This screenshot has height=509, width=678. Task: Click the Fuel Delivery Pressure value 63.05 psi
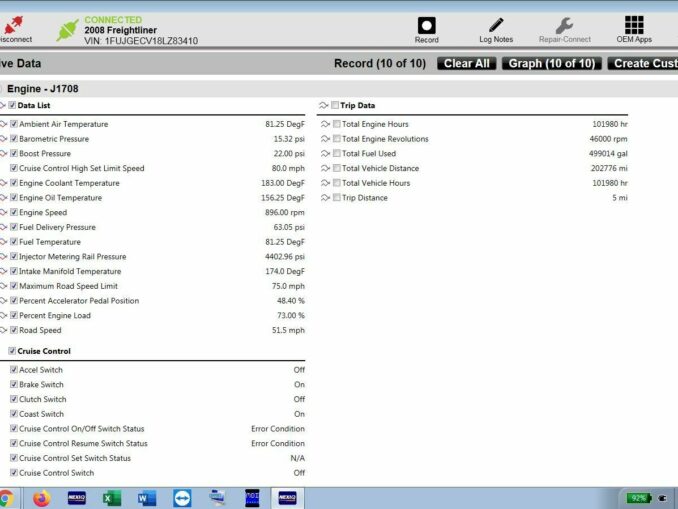pyautogui.click(x=289, y=227)
